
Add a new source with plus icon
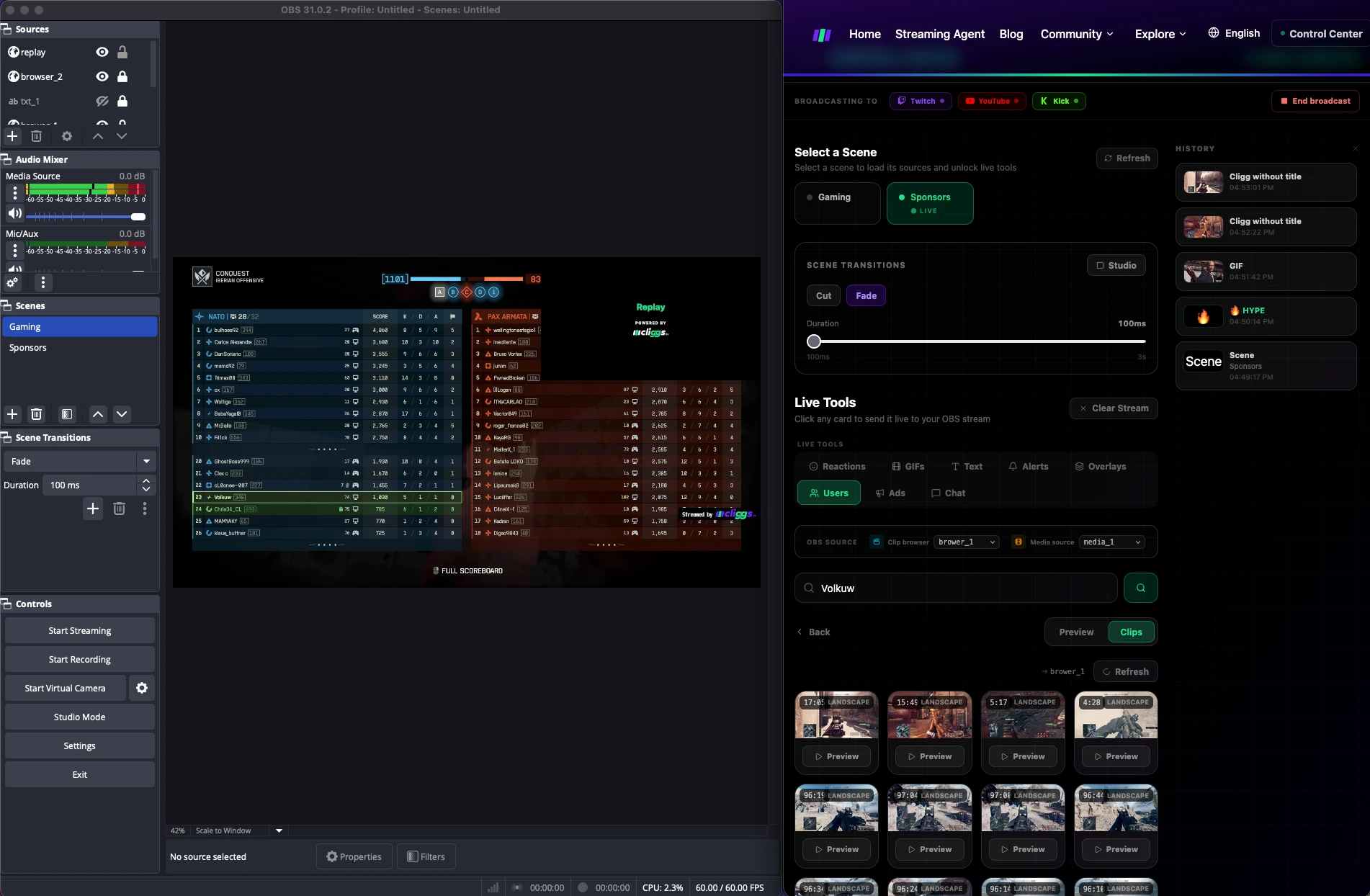point(12,136)
